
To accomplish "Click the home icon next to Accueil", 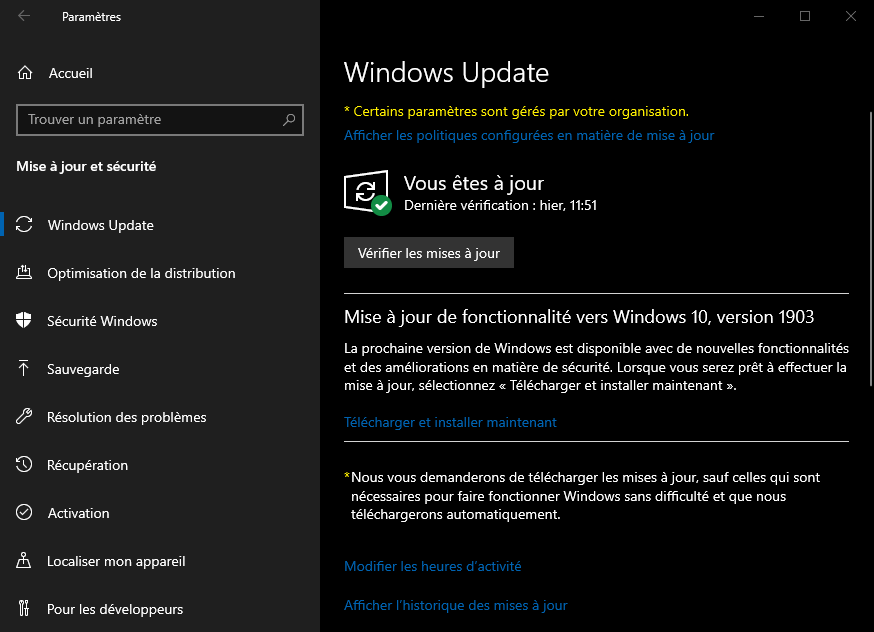I will coord(25,73).
